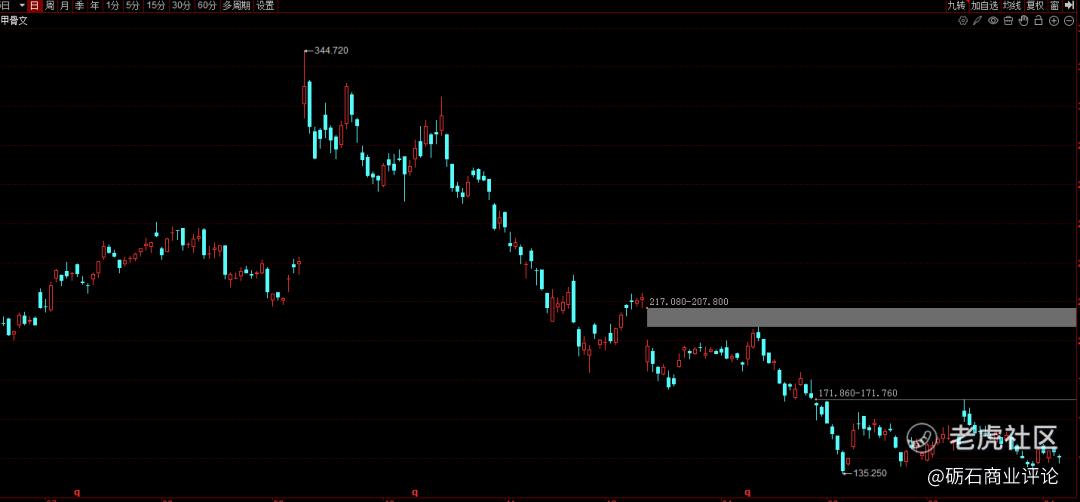The height and width of the screenshot is (502, 1080).
Task: Select the gray price gap band
Action: (x=860, y=317)
